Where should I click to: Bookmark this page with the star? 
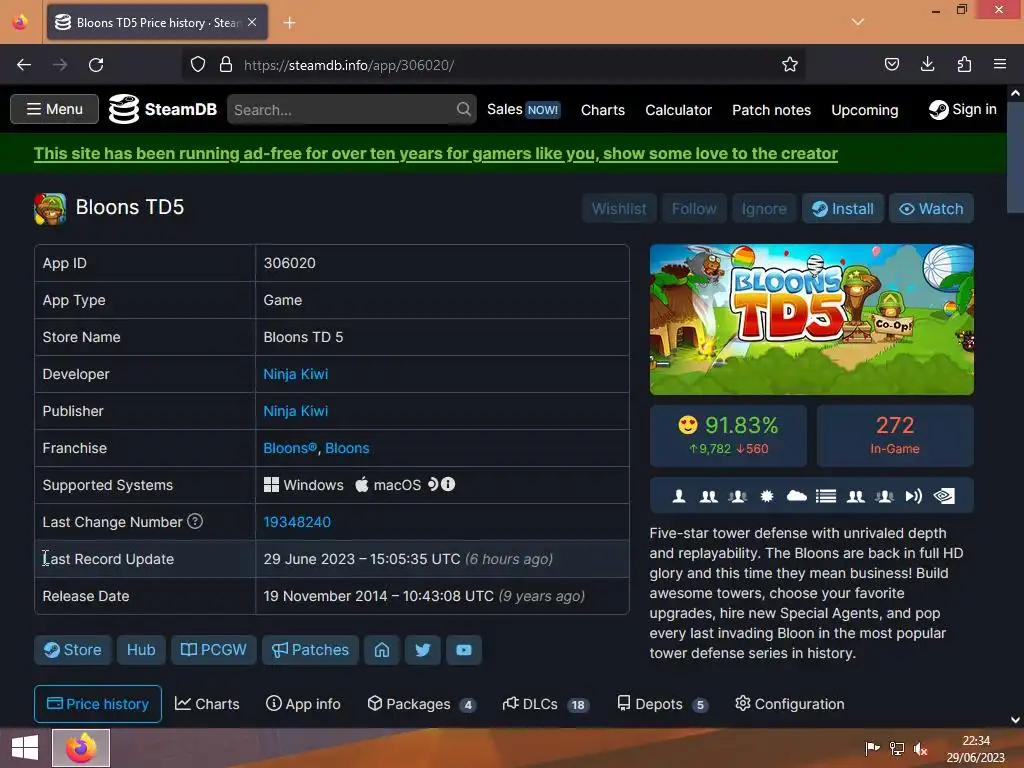point(790,65)
